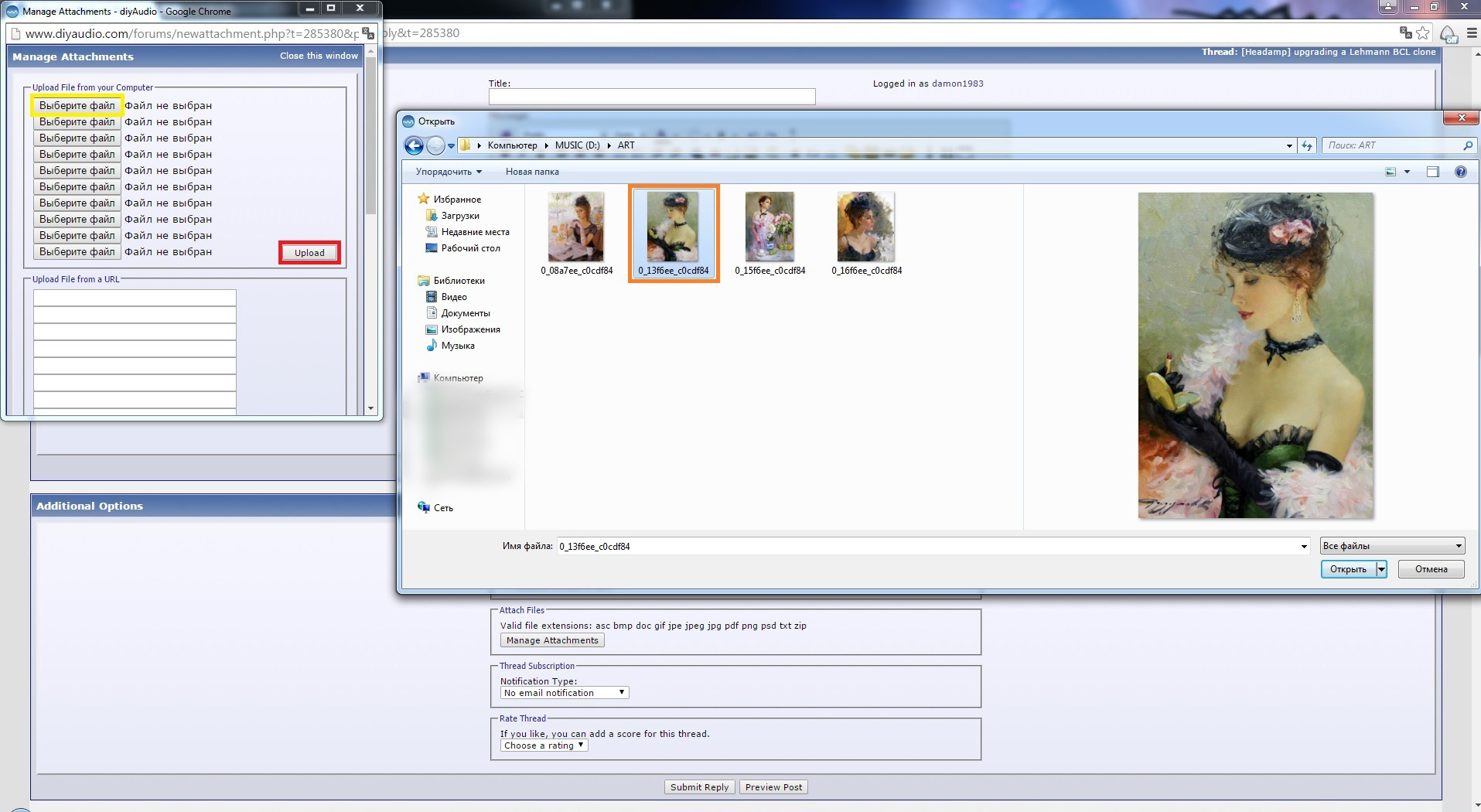The image size is (1481, 812).
Task: Click the Поиск: ART search field
Action: 1392,145
